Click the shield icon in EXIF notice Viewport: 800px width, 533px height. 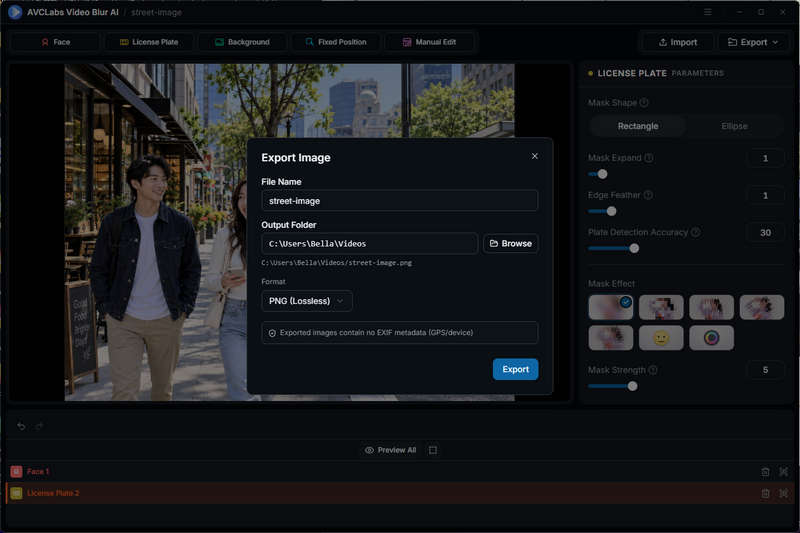[x=272, y=333]
